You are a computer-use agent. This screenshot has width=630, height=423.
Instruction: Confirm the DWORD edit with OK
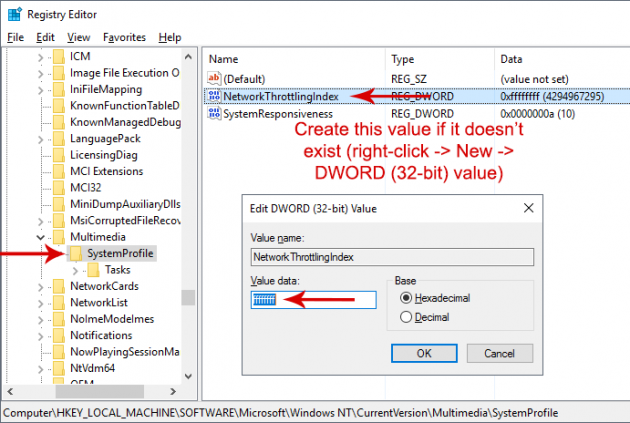(424, 353)
